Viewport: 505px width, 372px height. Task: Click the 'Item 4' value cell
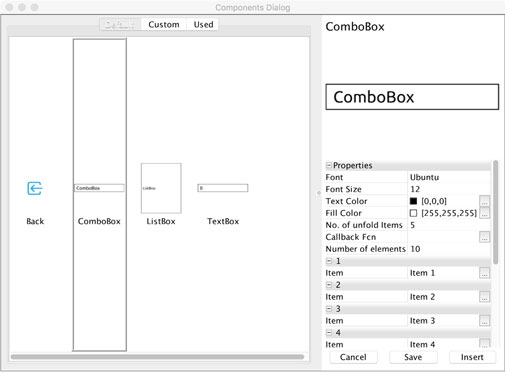tap(443, 344)
